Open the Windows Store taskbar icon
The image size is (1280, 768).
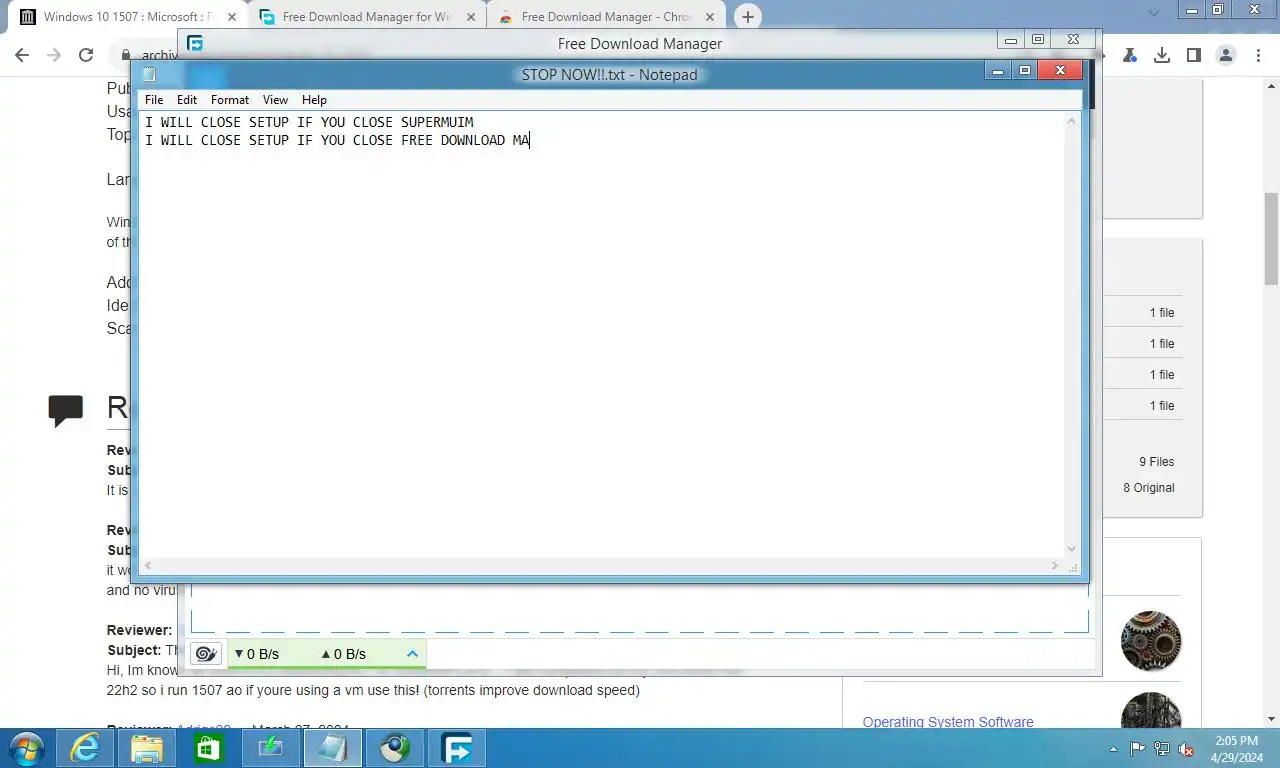click(209, 748)
